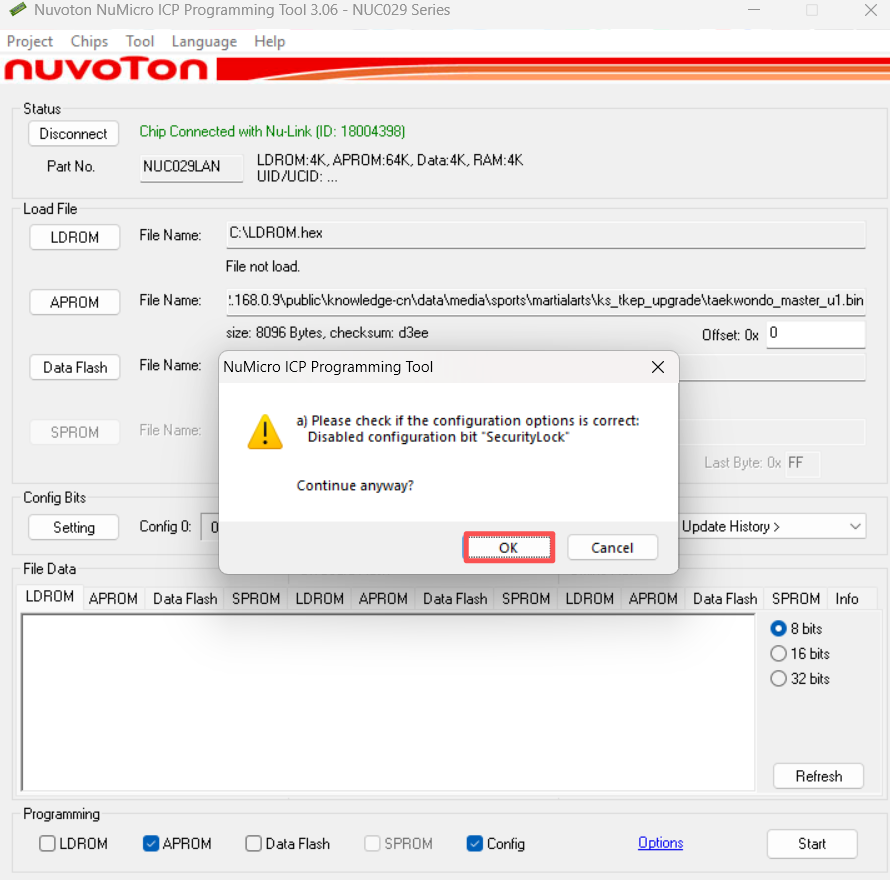Click the app icon in title bar

tap(17, 10)
